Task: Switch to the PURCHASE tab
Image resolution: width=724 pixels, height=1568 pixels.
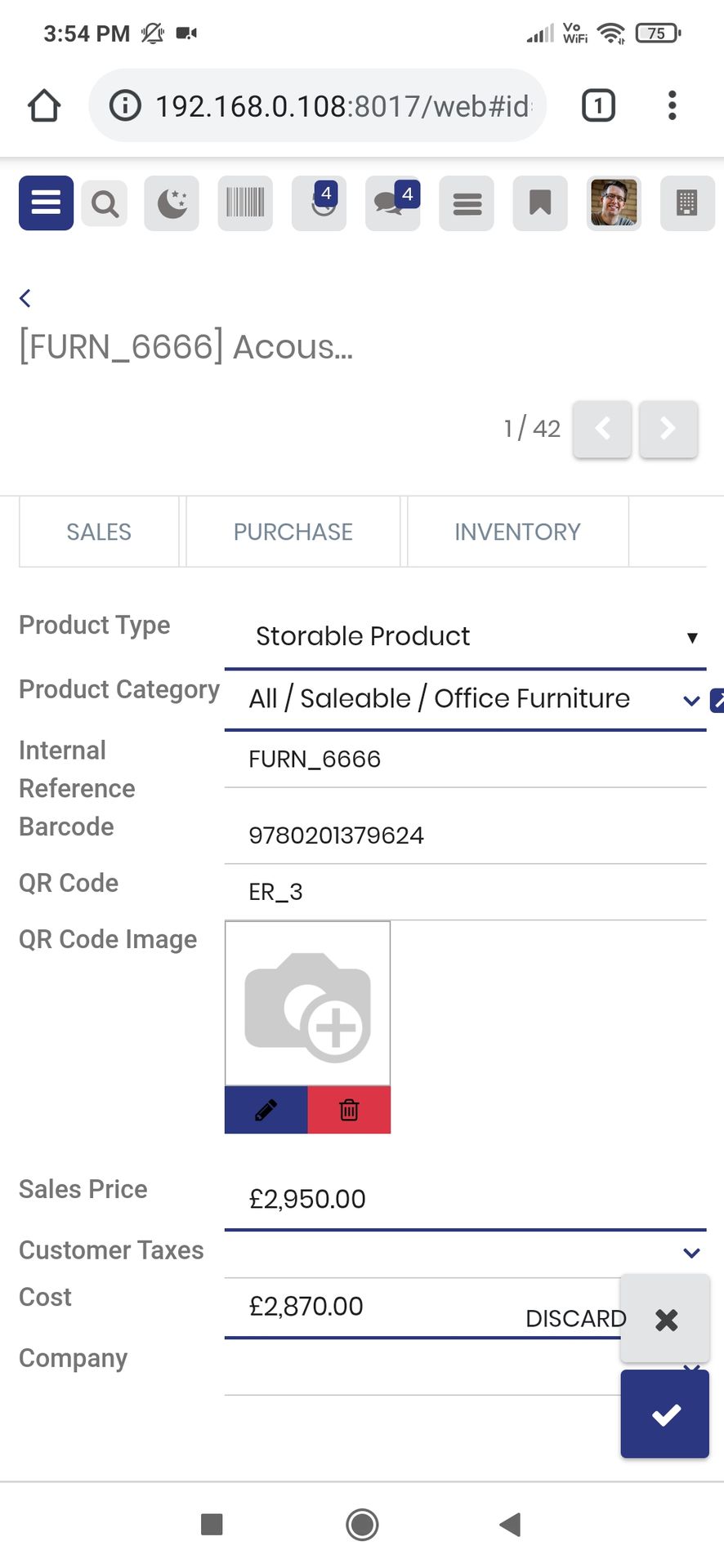Action: (293, 532)
